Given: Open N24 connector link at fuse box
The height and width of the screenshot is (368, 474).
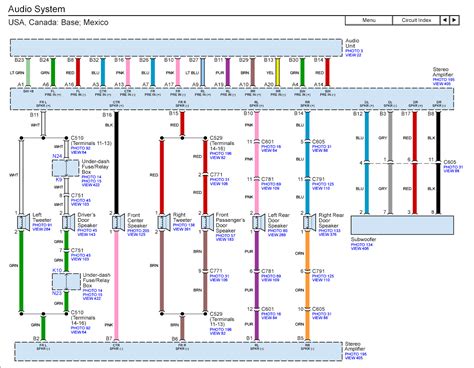Looking at the screenshot, I should pos(57,156).
